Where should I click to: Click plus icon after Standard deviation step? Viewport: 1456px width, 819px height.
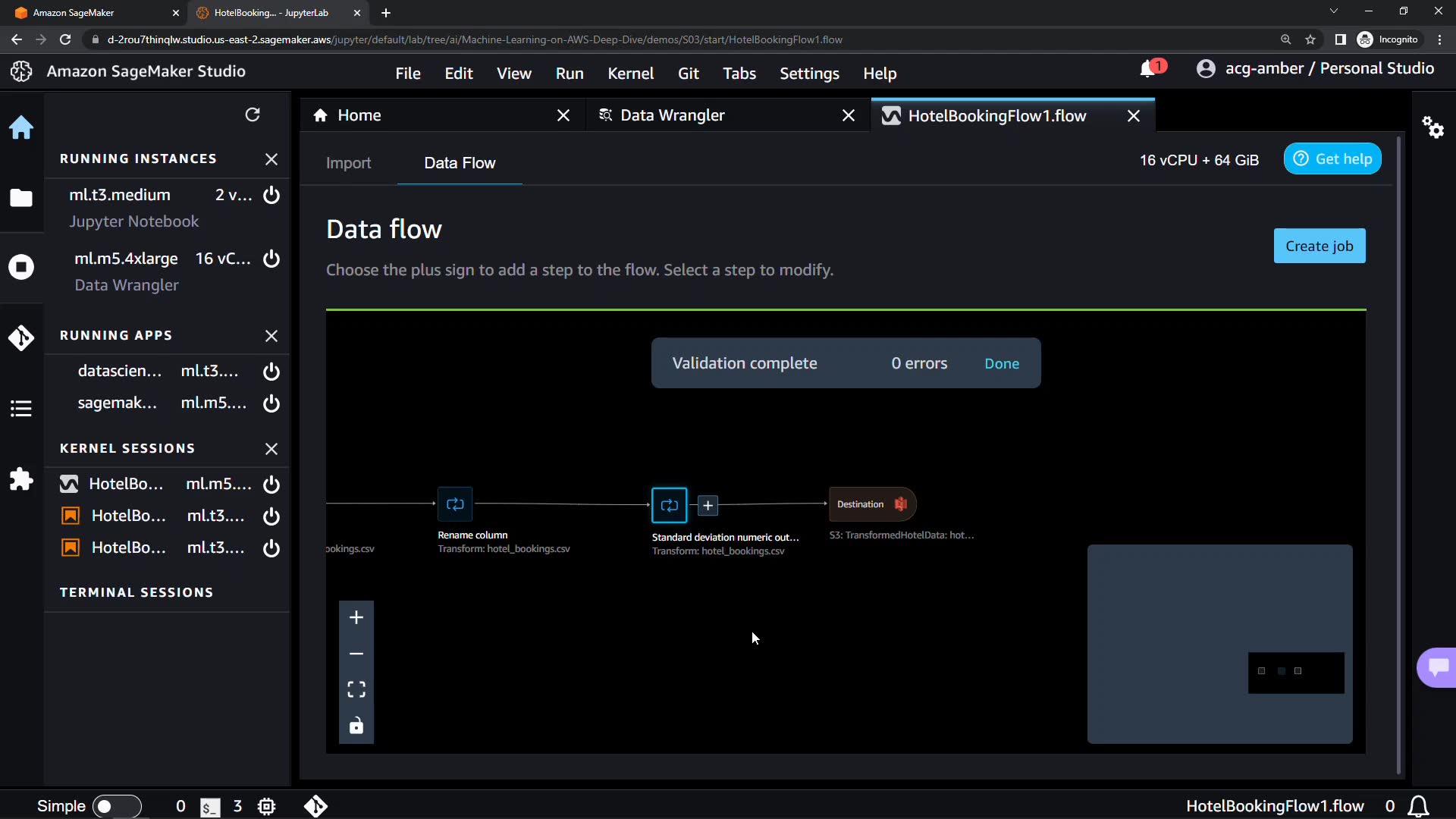(x=708, y=505)
